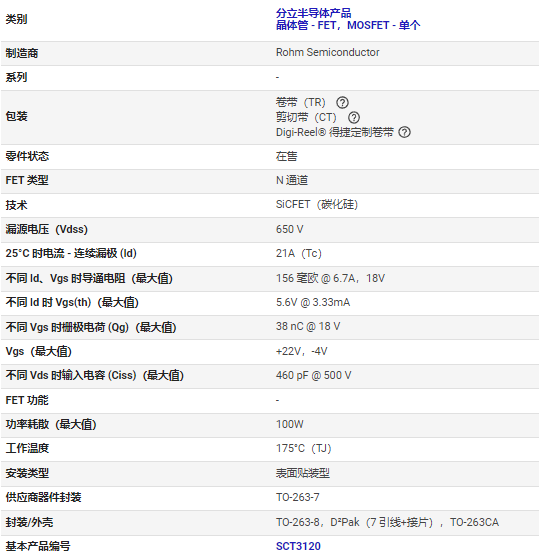This screenshot has width=539, height=559.
Task: Click the N 通道 FET type value
Action: 292,180
